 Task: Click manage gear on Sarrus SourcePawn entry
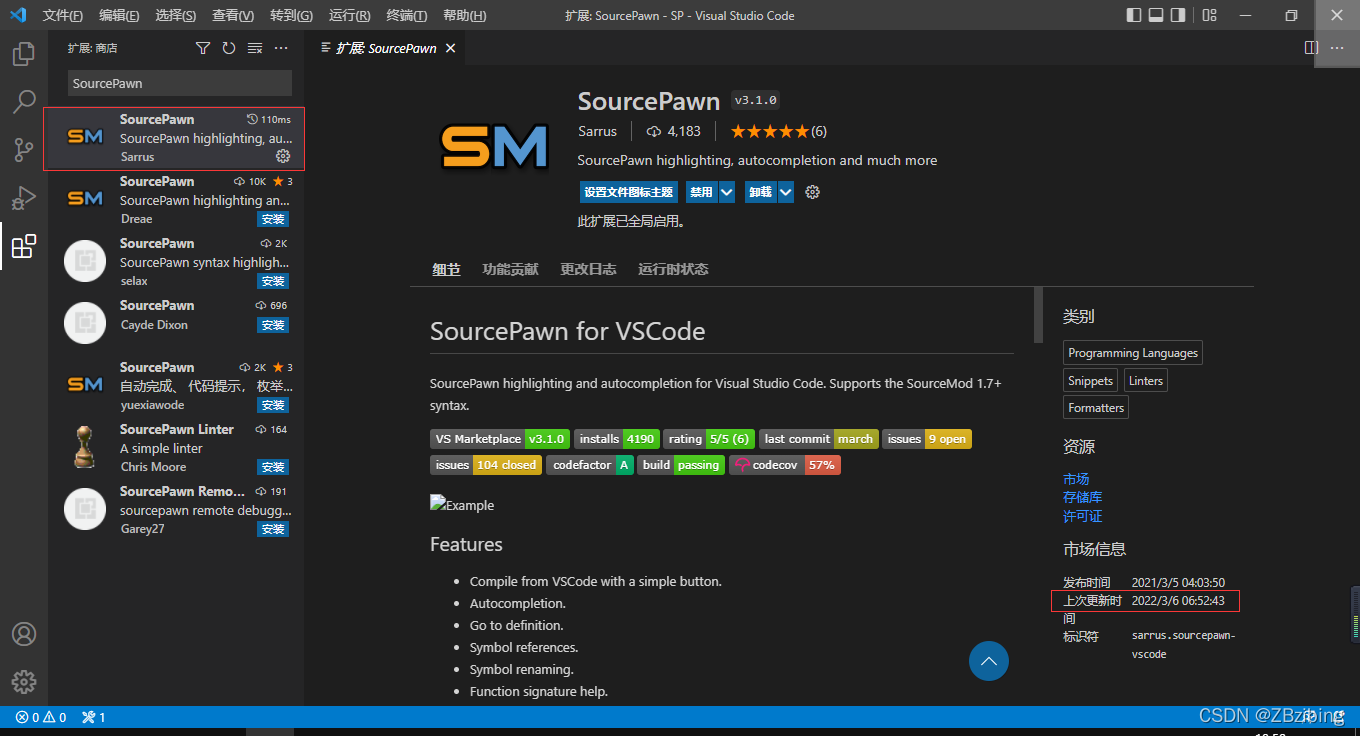pos(283,156)
